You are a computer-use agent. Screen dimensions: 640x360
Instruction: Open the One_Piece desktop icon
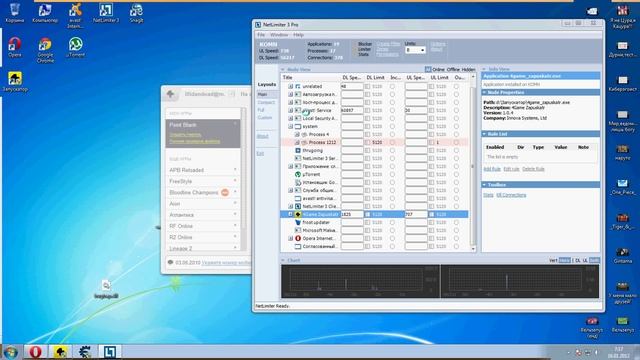point(622,187)
